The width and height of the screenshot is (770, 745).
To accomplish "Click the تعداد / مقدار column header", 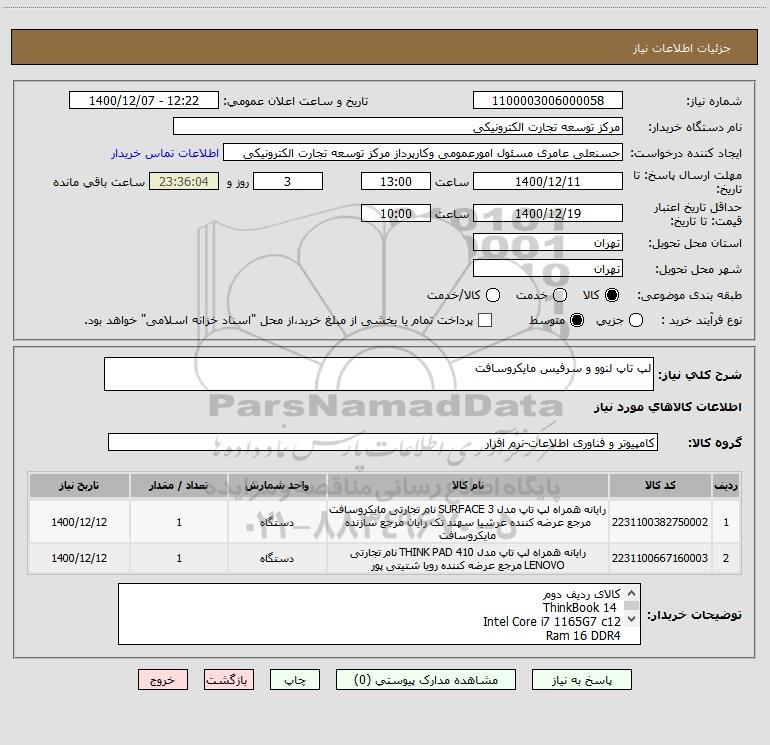I will pyautogui.click(x=179, y=485).
